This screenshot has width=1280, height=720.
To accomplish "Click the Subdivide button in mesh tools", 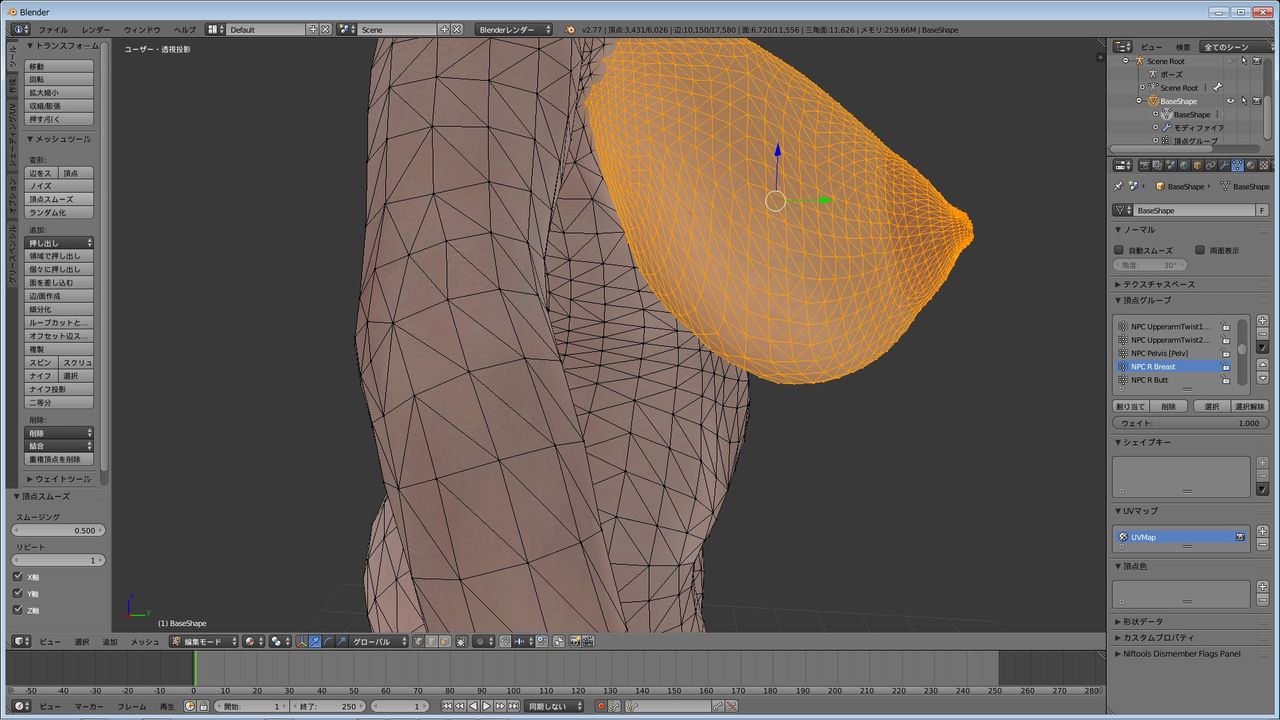I will (59, 309).
